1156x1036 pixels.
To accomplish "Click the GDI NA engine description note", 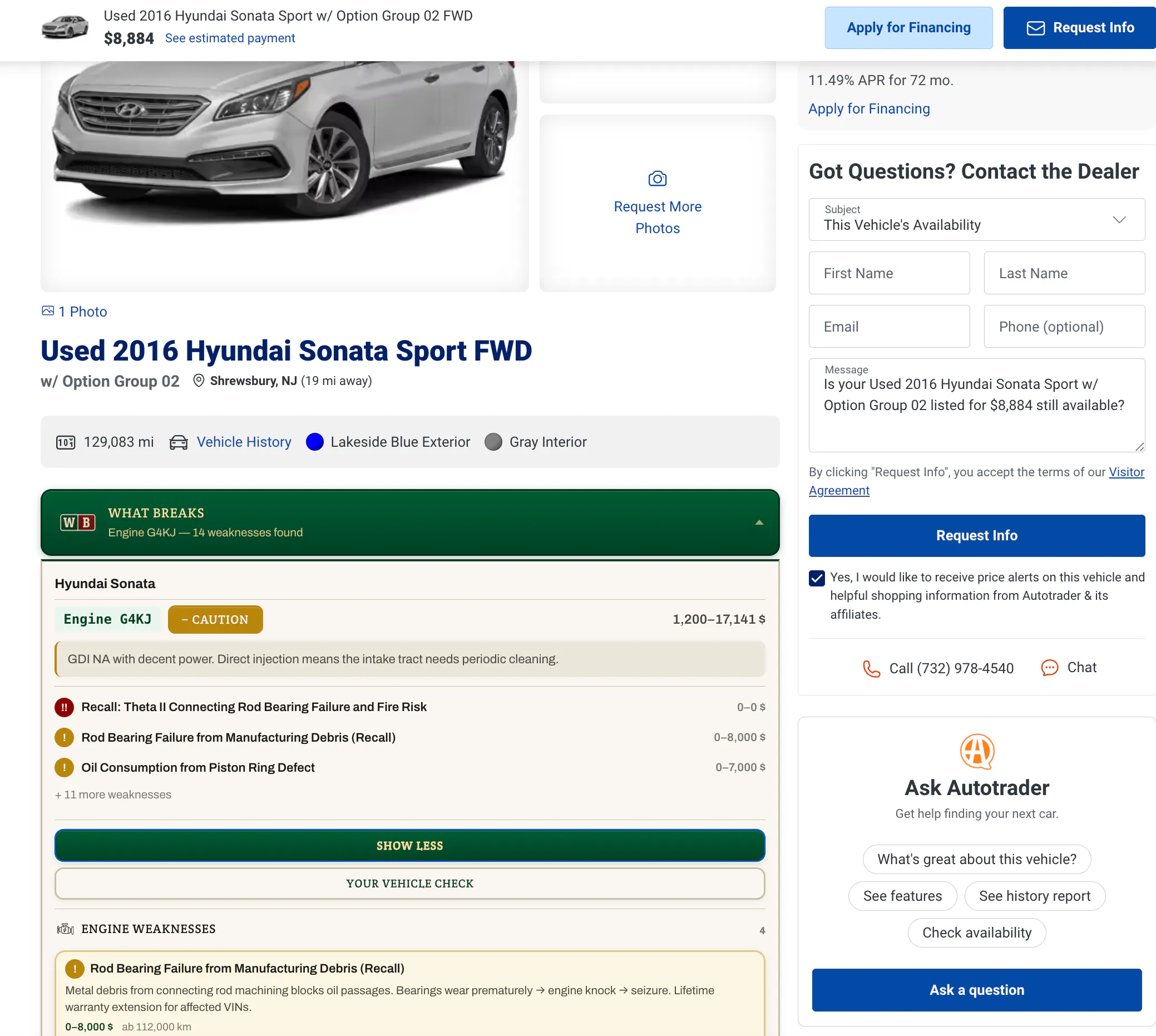I will (x=410, y=659).
